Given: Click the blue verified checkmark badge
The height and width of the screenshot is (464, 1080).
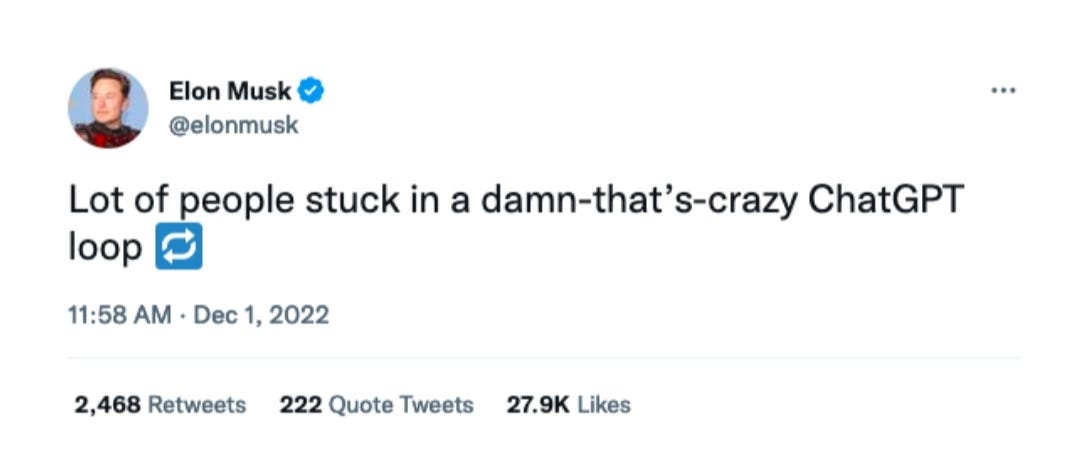Looking at the screenshot, I should 311,92.
